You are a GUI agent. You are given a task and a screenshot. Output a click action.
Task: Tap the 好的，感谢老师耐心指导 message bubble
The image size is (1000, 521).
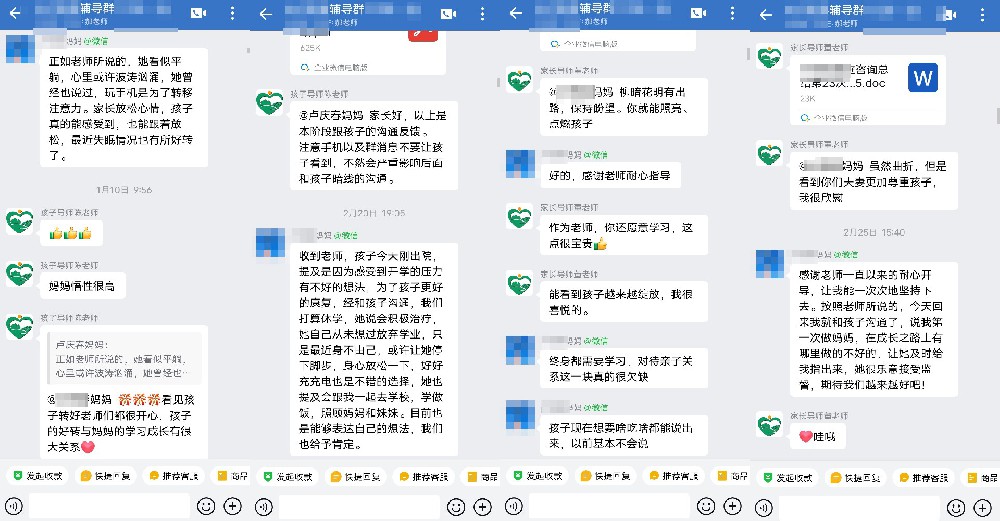click(610, 175)
